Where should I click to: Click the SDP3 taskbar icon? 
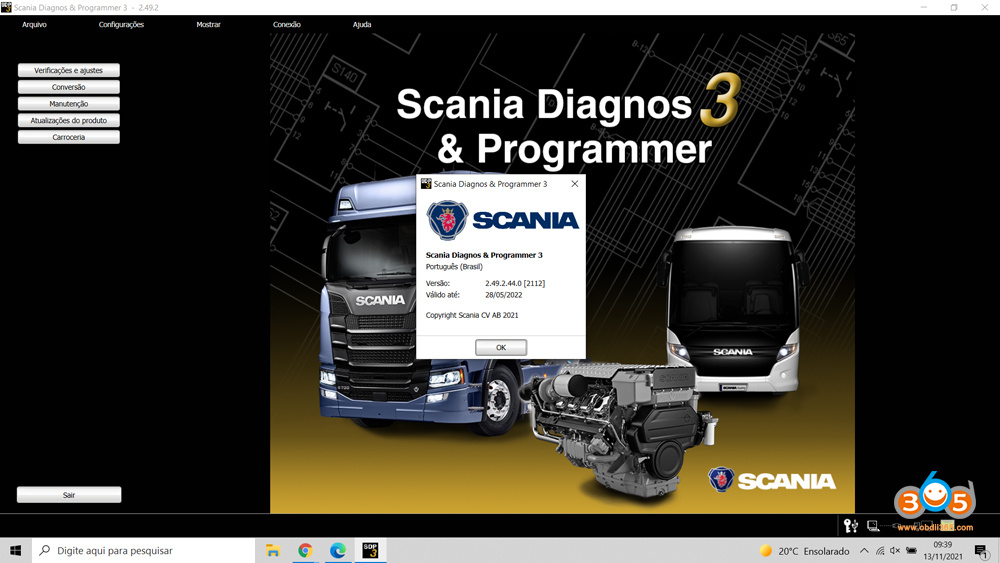click(370, 551)
